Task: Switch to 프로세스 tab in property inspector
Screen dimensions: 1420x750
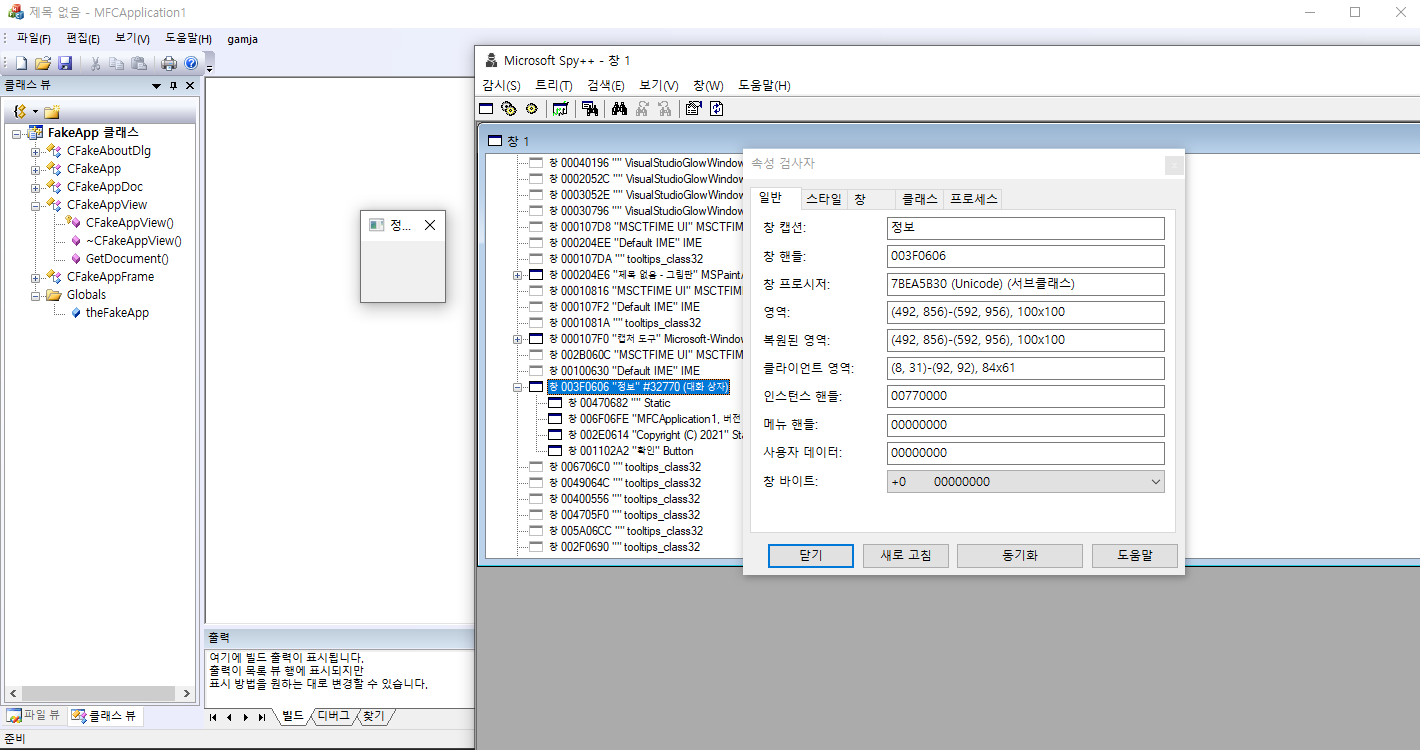Action: [x=973, y=199]
